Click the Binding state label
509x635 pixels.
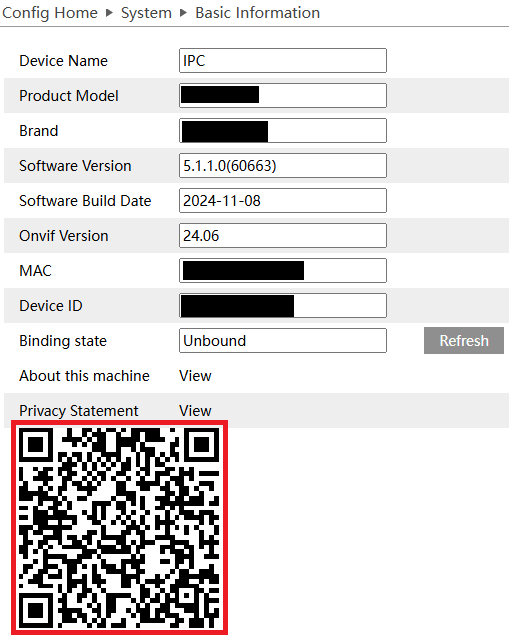tap(63, 341)
